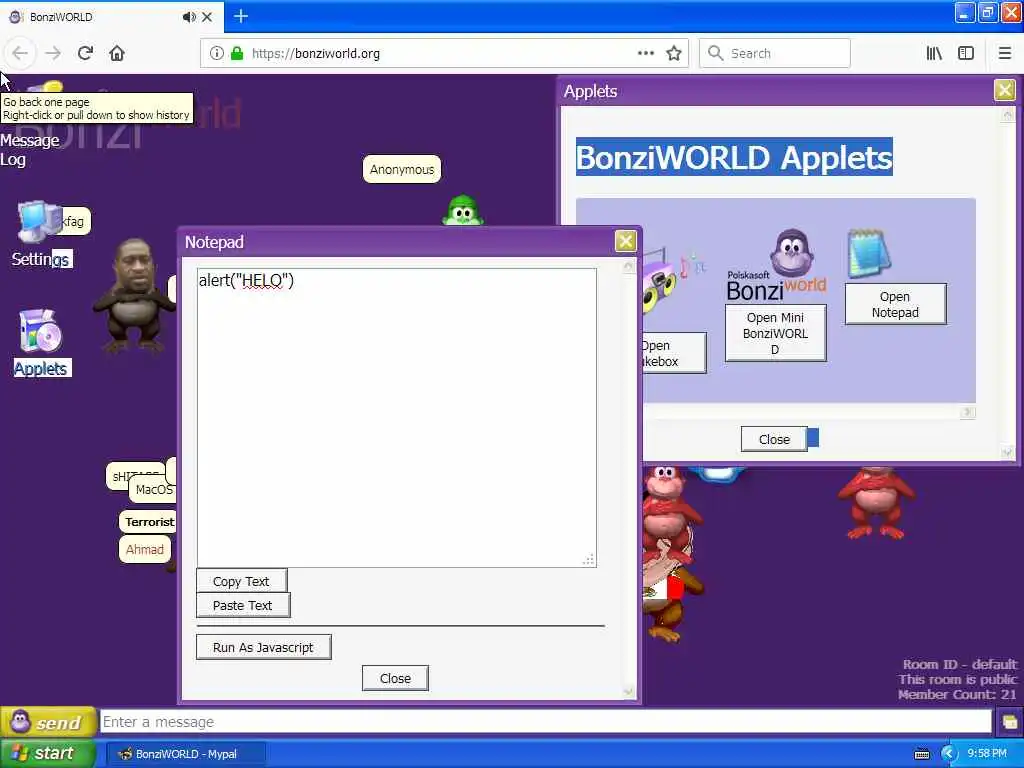
Task: Click Applets vertical scrollbar down arrow
Action: click(x=1008, y=452)
